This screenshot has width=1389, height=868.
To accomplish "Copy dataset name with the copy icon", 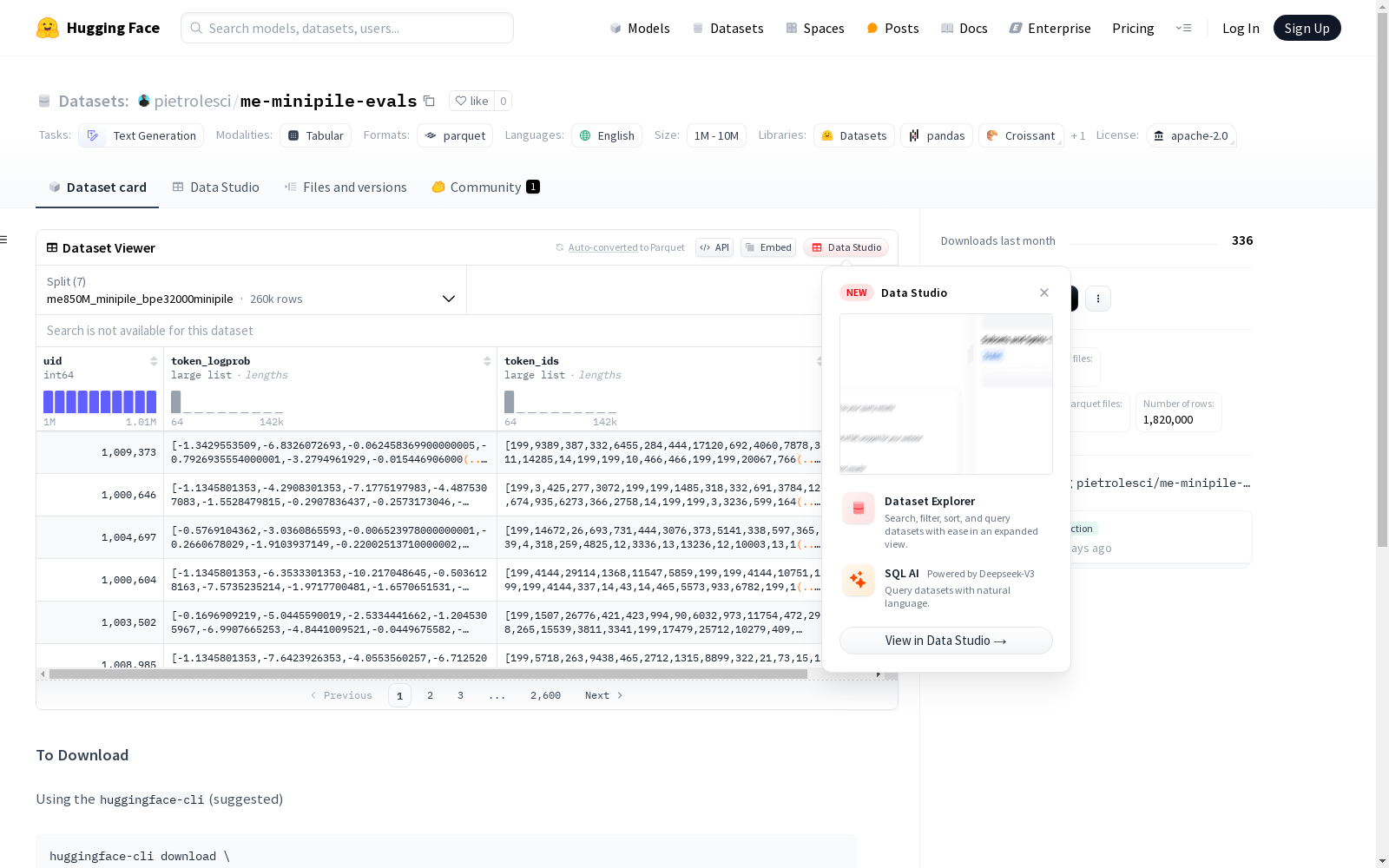I will pos(429,101).
